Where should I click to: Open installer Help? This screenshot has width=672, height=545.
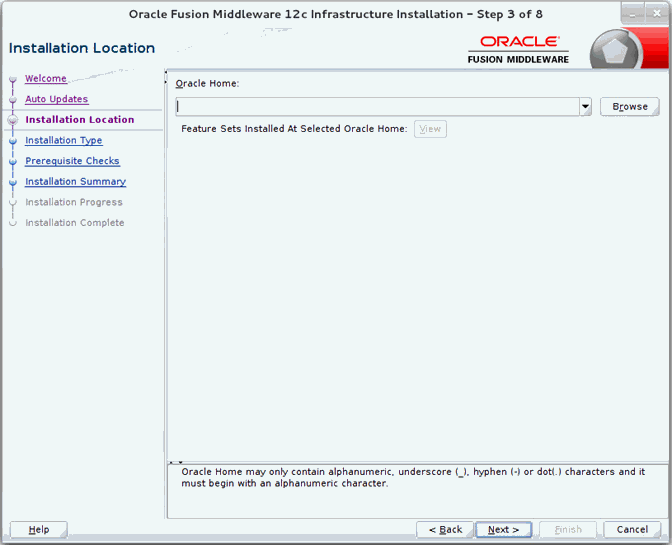pyautogui.click(x=39, y=530)
